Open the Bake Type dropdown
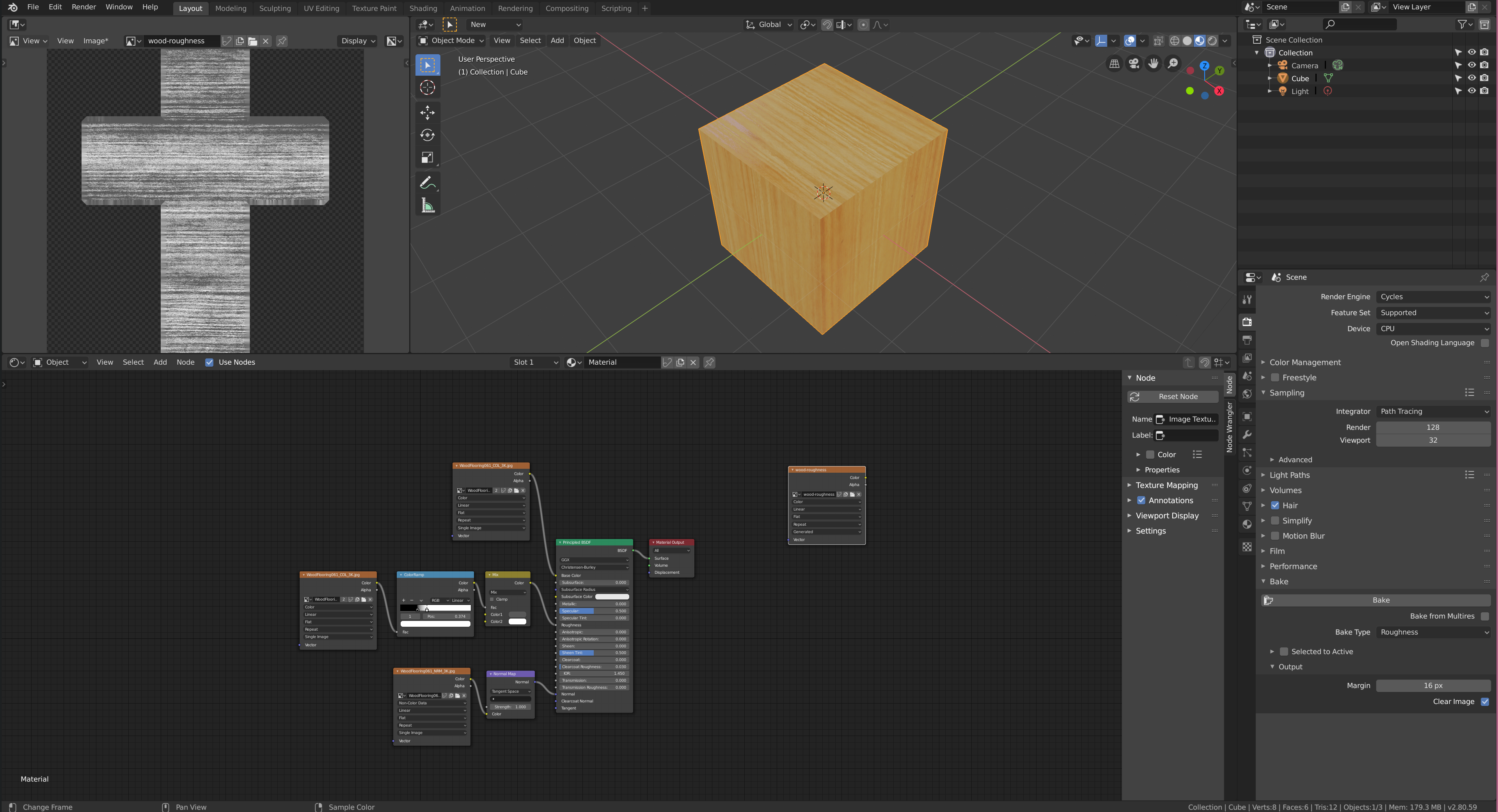1498x812 pixels. click(1433, 632)
